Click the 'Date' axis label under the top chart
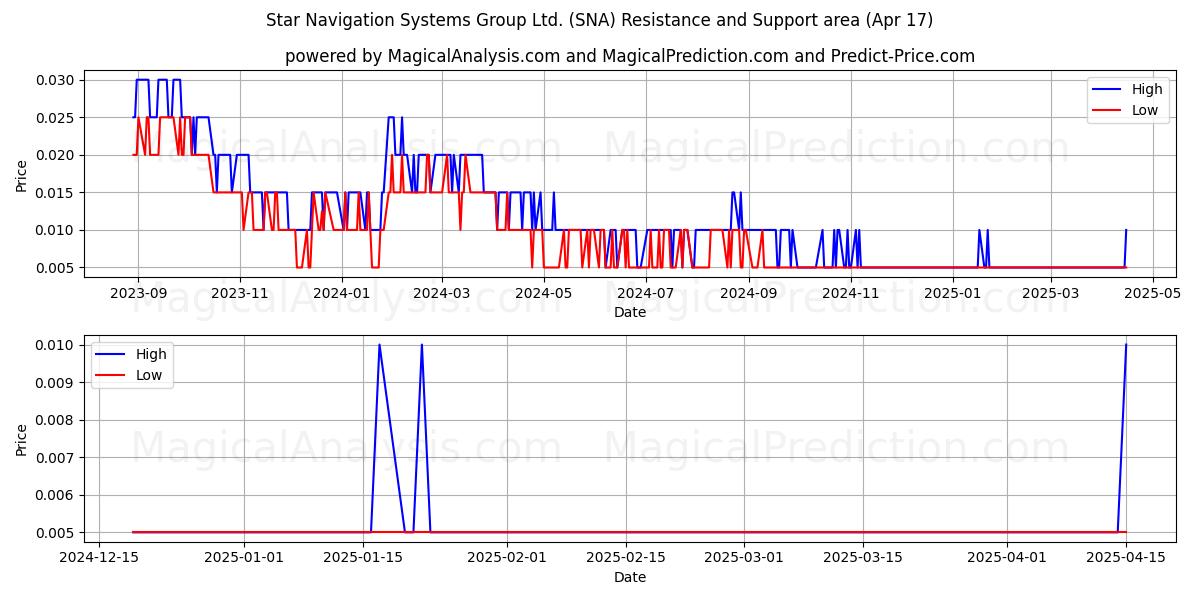This screenshot has height=600, width=1200. point(630,312)
